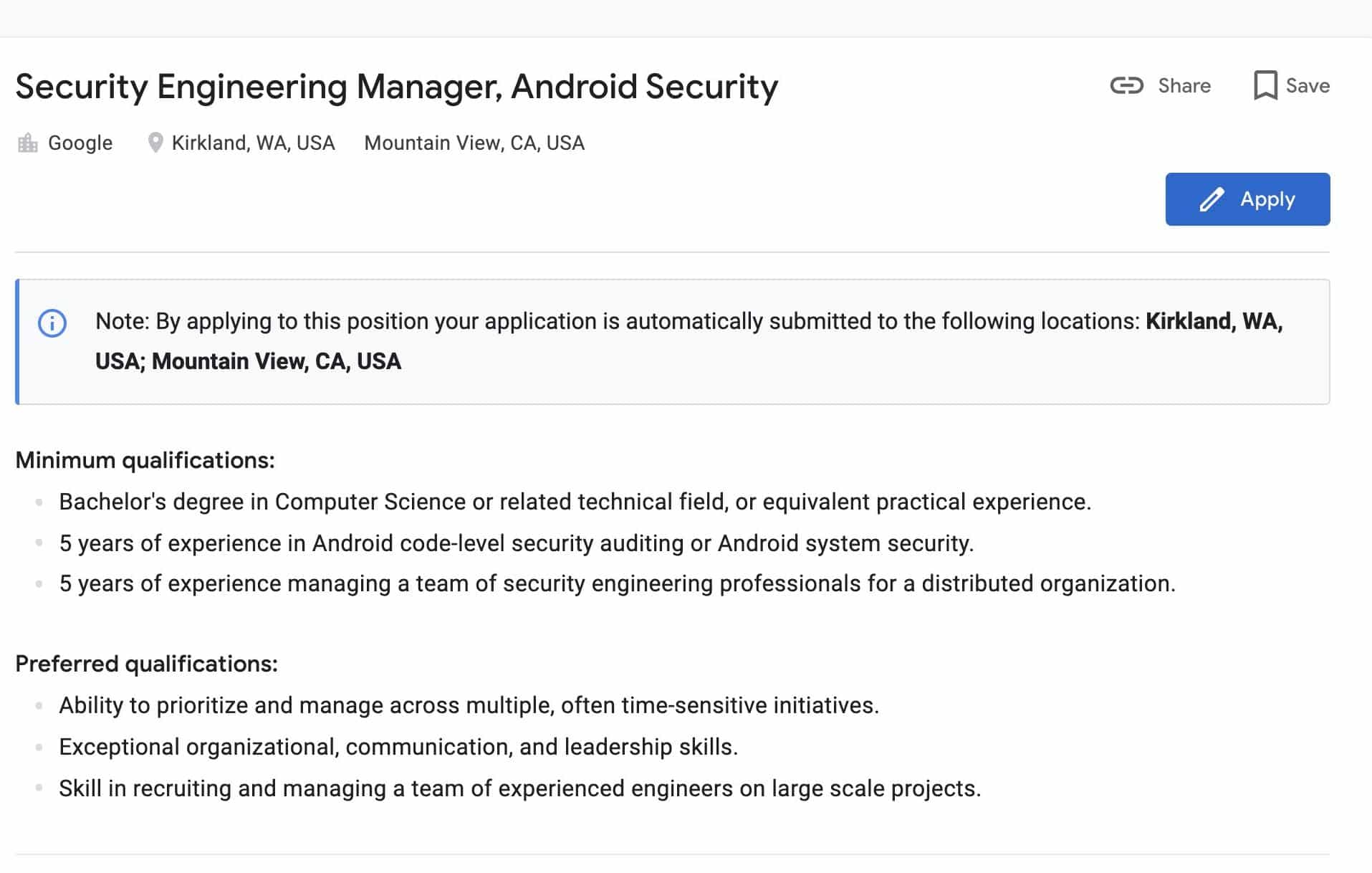
Task: Click the Save bookmark icon
Action: pyautogui.click(x=1265, y=85)
